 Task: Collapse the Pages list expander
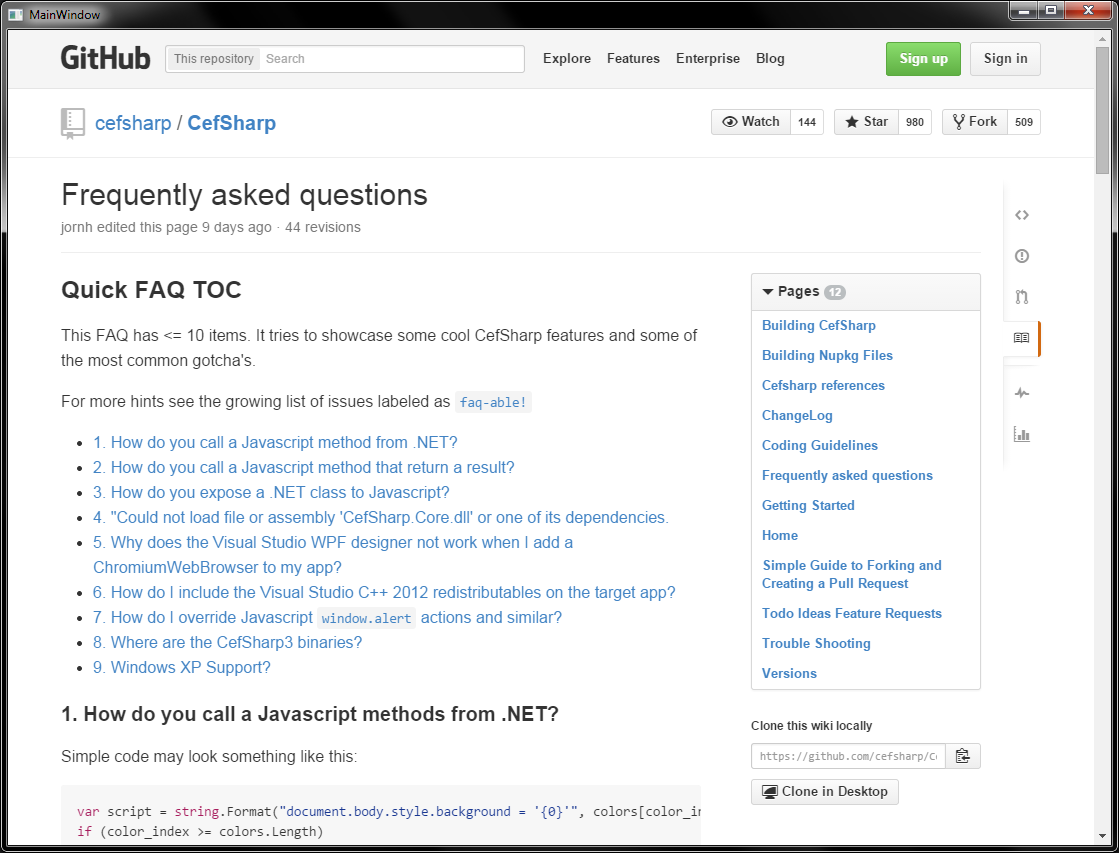[768, 292]
